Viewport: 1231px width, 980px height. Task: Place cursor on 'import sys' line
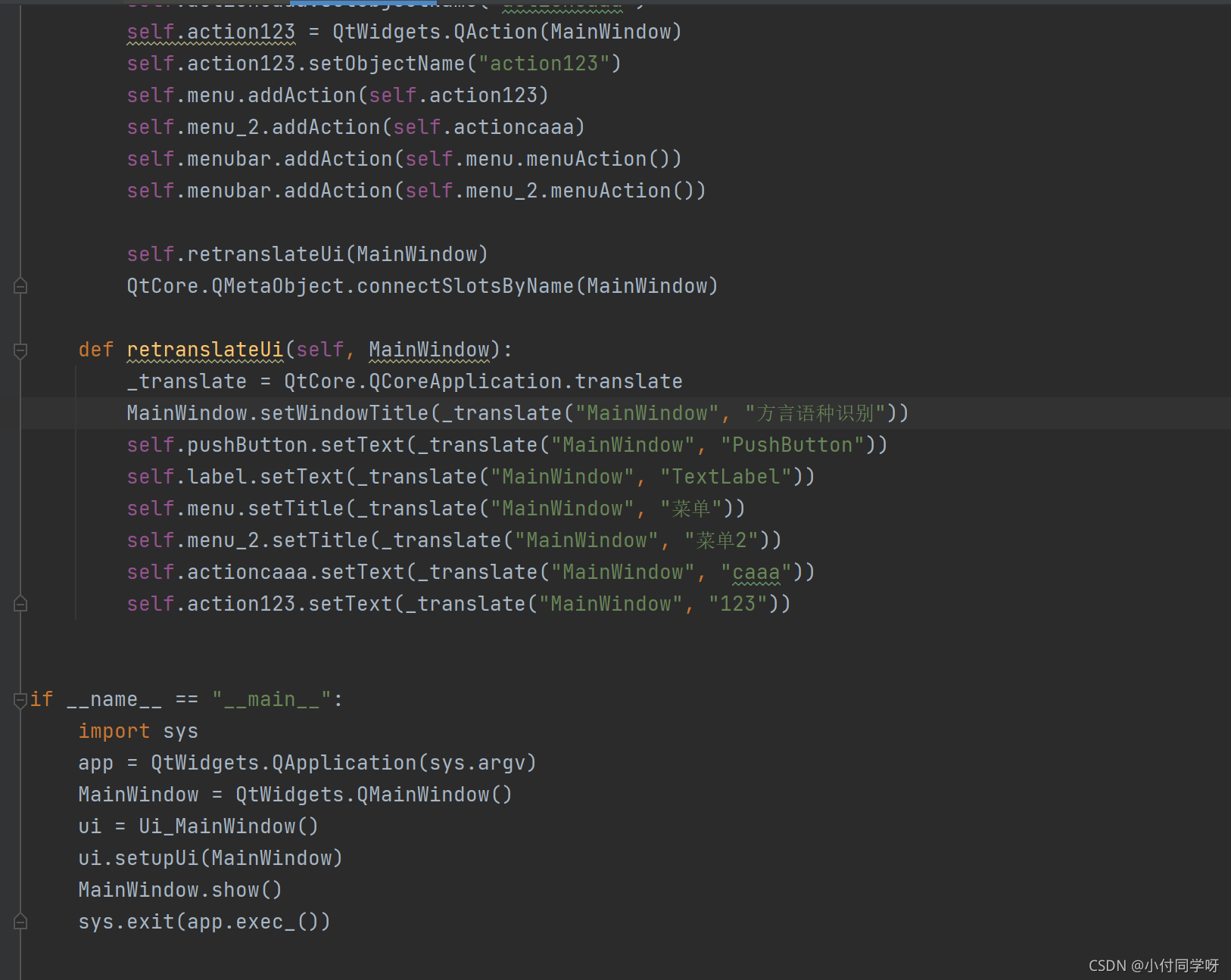138,732
